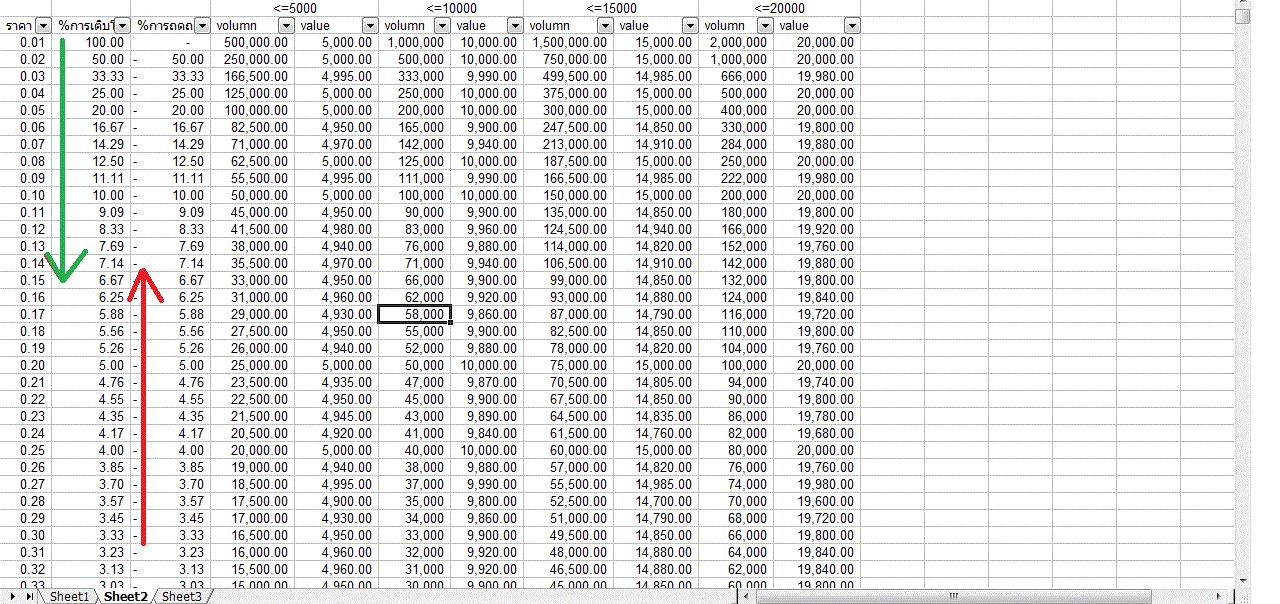The width and height of the screenshot is (1280, 604).
Task: Select the cell 29,000.00
Action: 254,314
